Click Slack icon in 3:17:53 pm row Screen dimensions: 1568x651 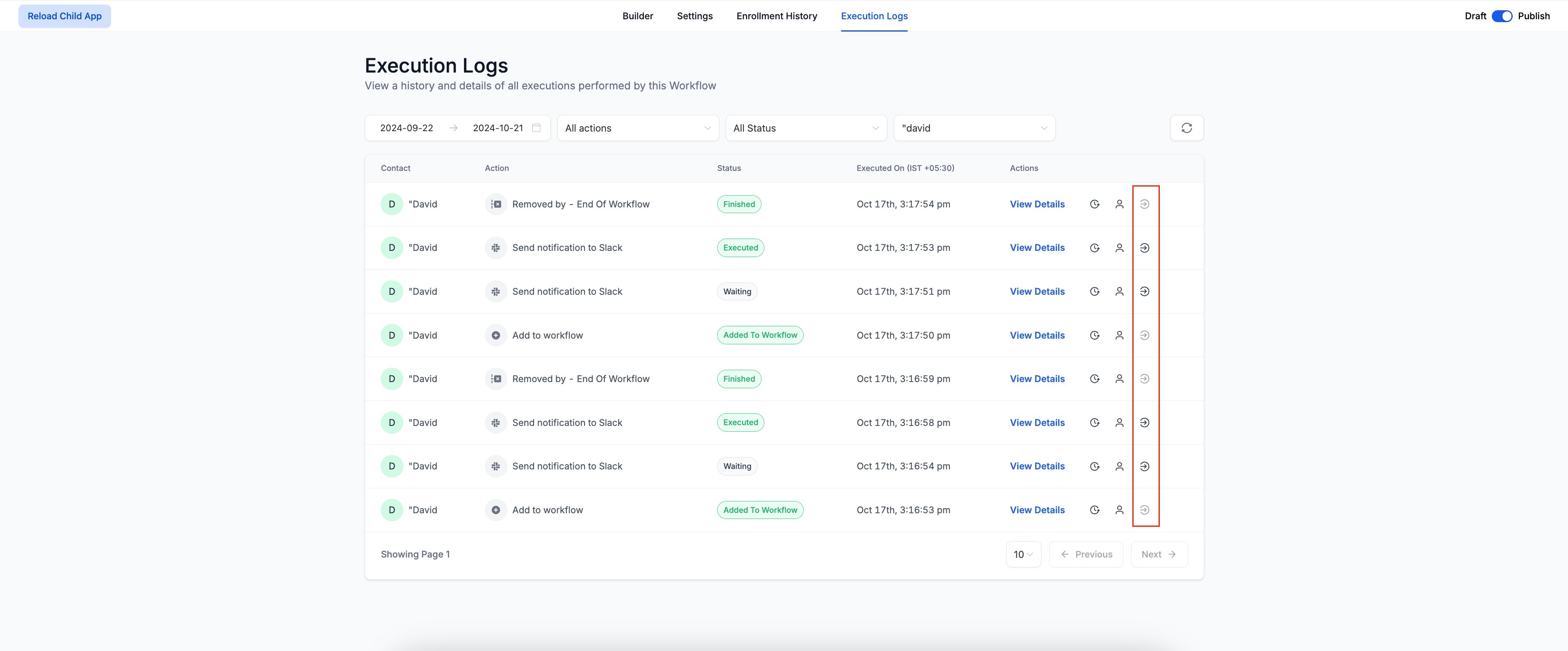coord(495,248)
